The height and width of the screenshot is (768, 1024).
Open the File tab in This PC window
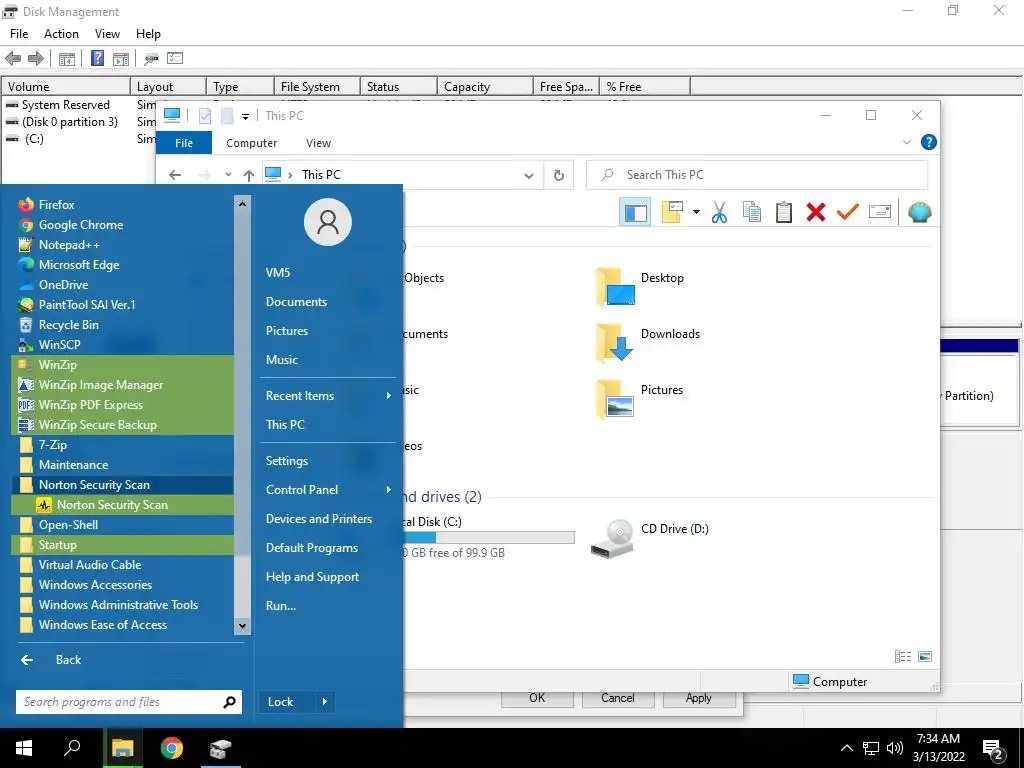[x=184, y=143]
